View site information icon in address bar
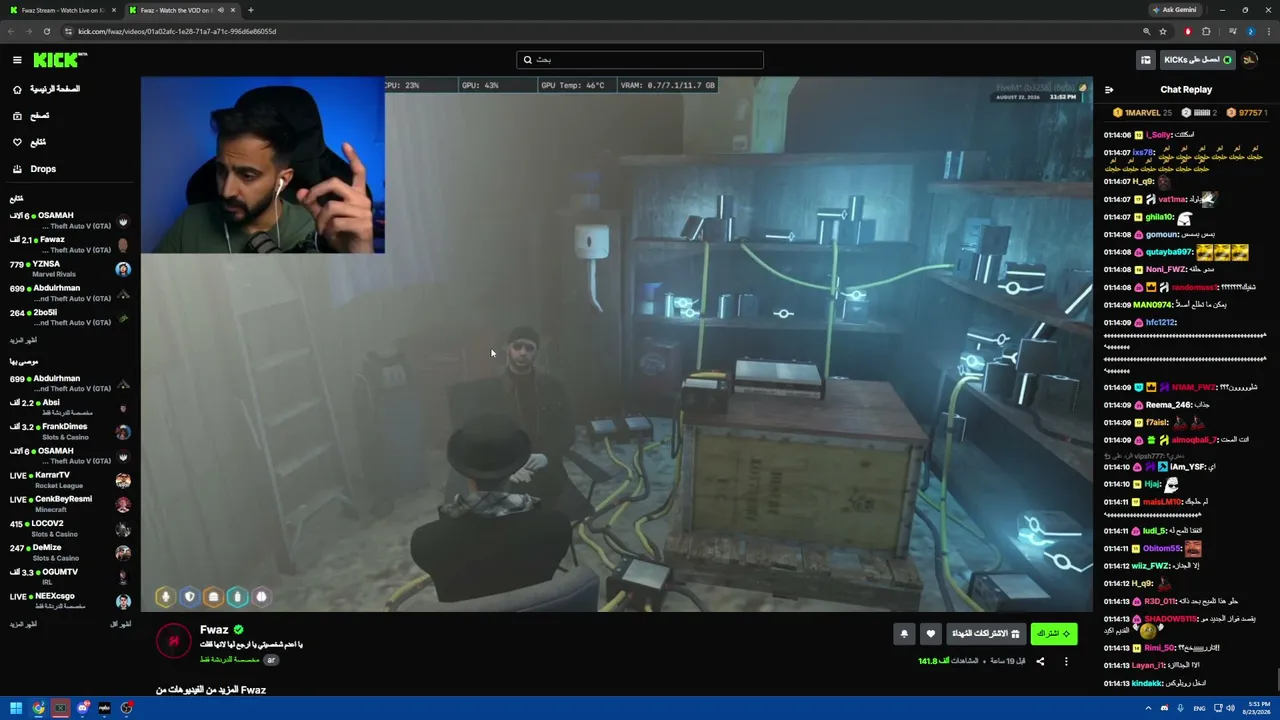Image resolution: width=1280 pixels, height=720 pixels. tap(67, 31)
